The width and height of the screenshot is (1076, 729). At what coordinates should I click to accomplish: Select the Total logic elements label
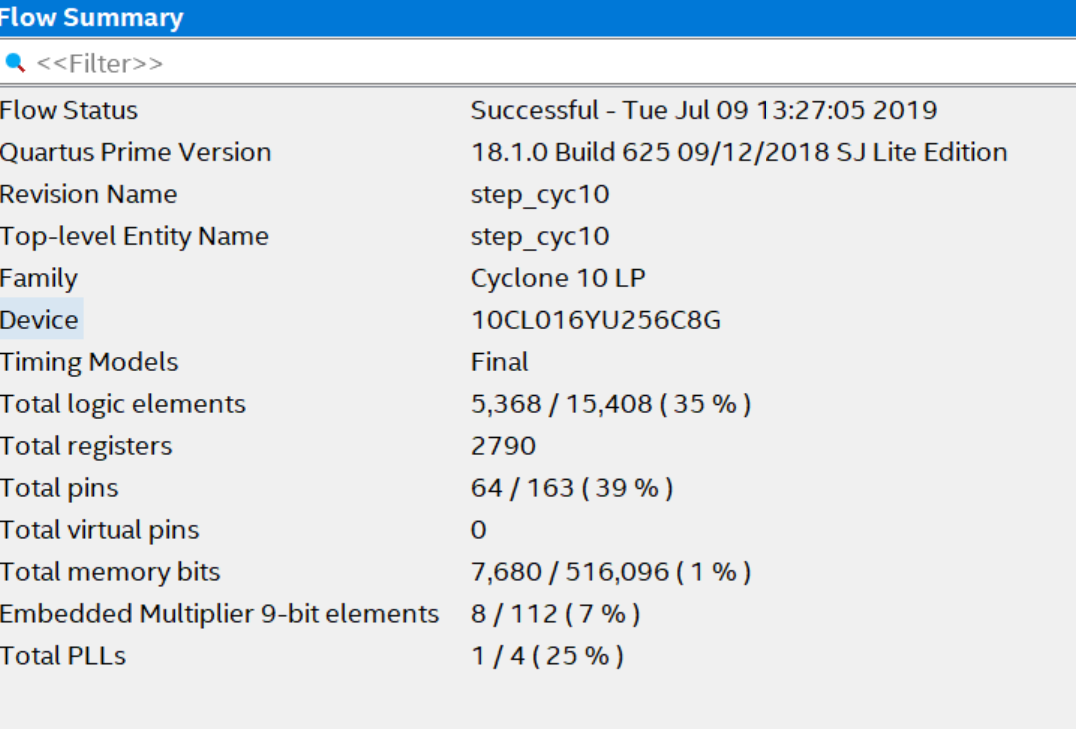pyautogui.click(x=123, y=404)
